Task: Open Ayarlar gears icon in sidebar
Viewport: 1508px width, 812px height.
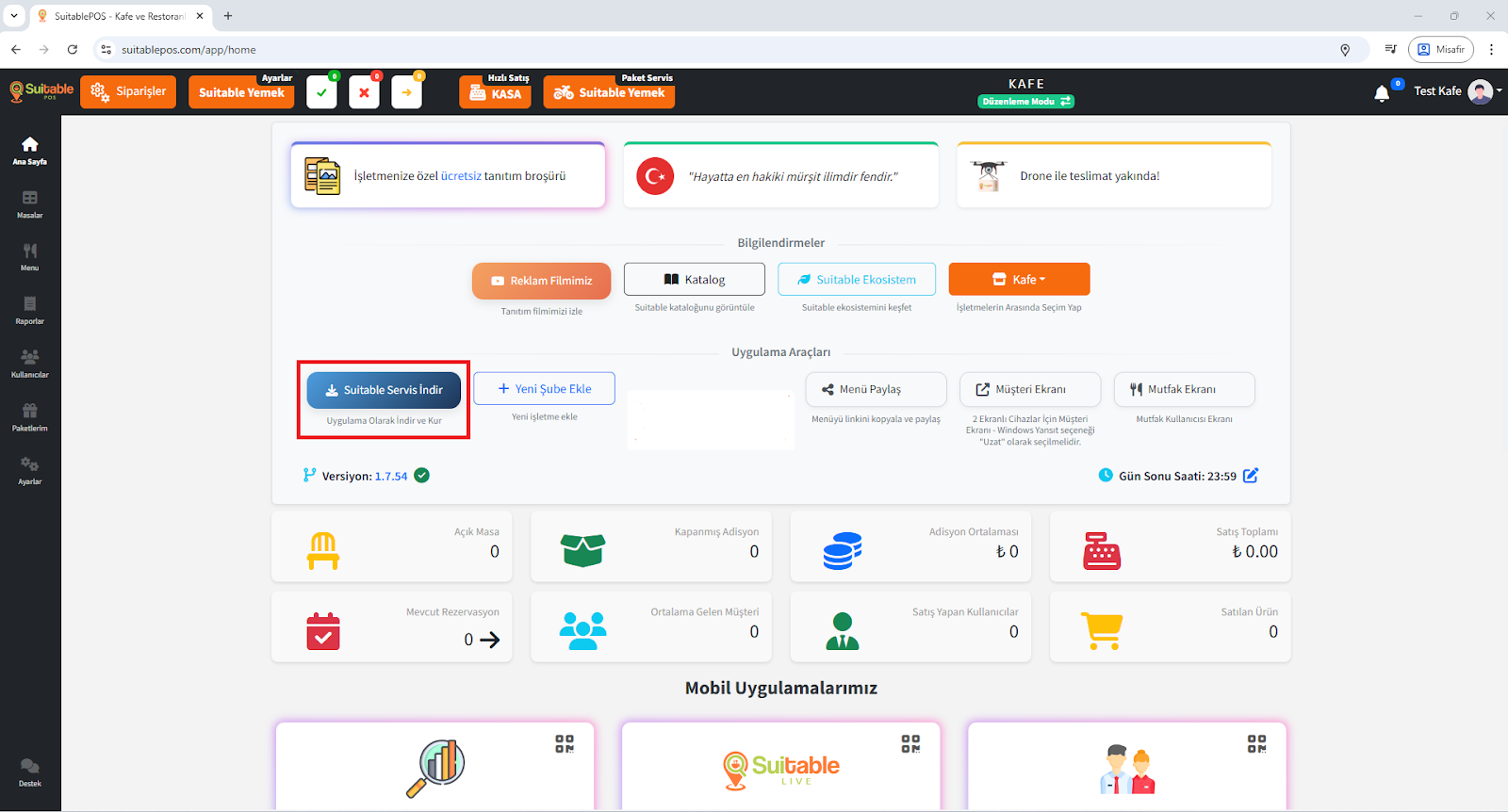Action: [x=30, y=464]
